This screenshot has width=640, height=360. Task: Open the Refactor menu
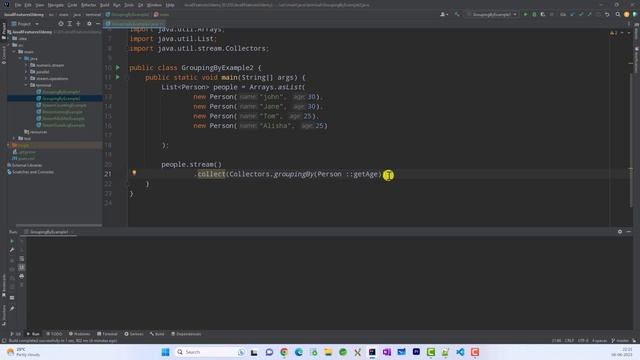coord(88,5)
